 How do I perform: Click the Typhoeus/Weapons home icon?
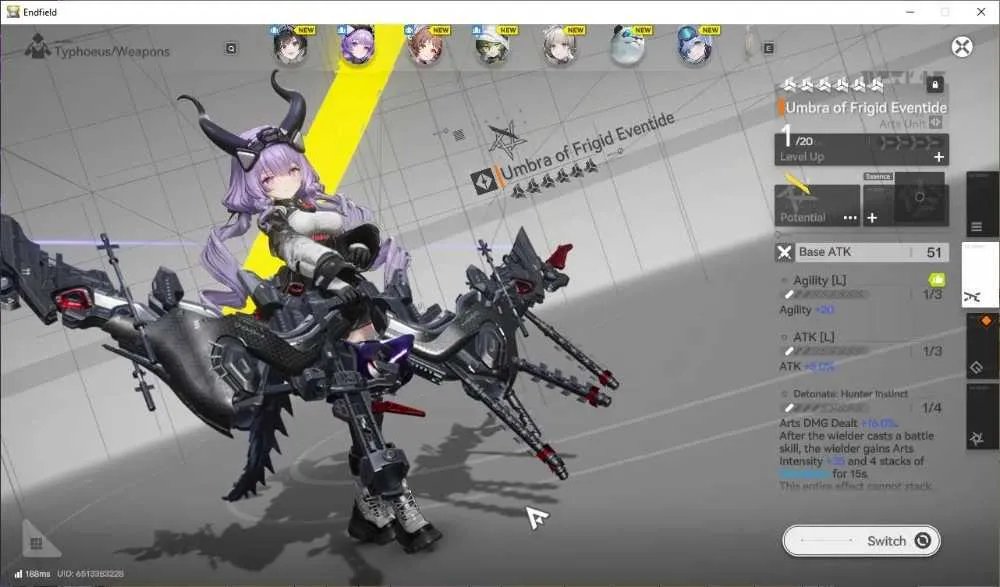(37, 47)
